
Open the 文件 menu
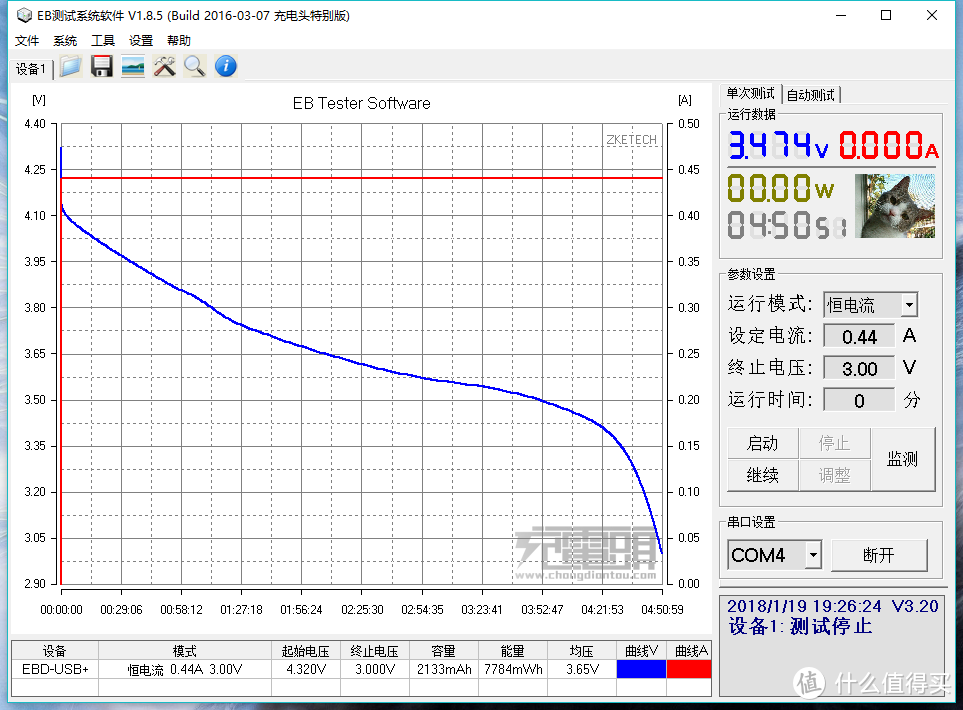tap(27, 41)
